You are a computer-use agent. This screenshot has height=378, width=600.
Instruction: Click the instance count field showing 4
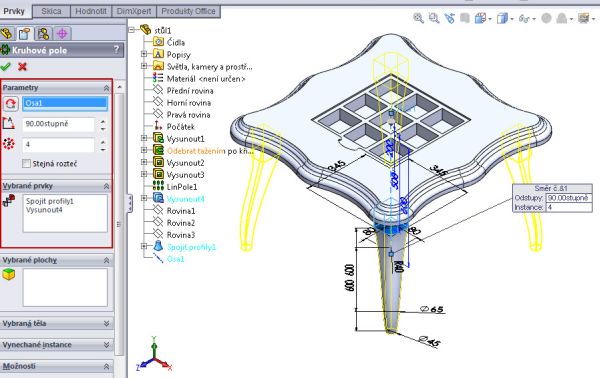(x=58, y=145)
